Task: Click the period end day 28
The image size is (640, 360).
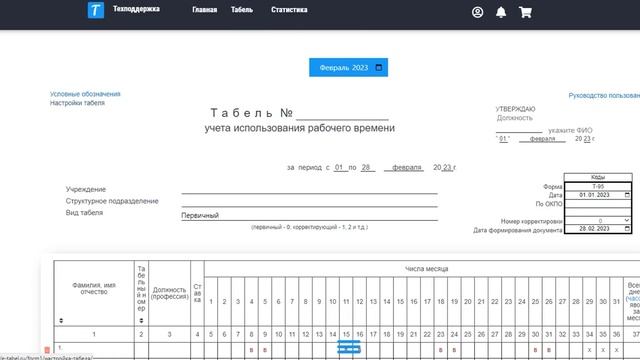Action: (x=367, y=167)
